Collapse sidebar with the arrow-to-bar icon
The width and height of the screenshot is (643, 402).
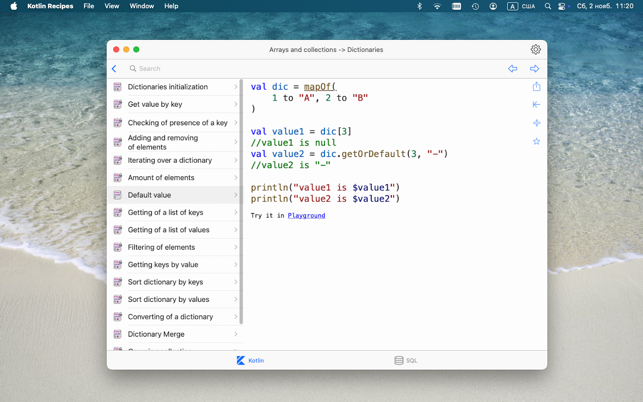click(x=536, y=105)
